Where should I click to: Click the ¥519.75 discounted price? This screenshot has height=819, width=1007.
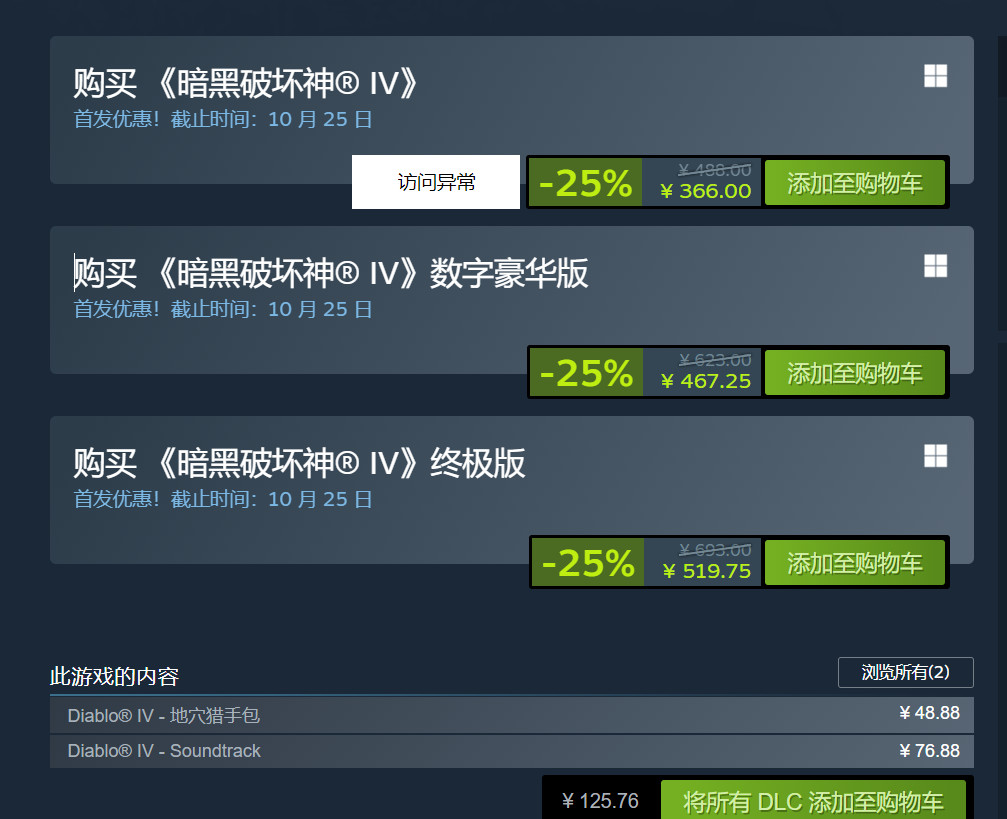(x=706, y=571)
